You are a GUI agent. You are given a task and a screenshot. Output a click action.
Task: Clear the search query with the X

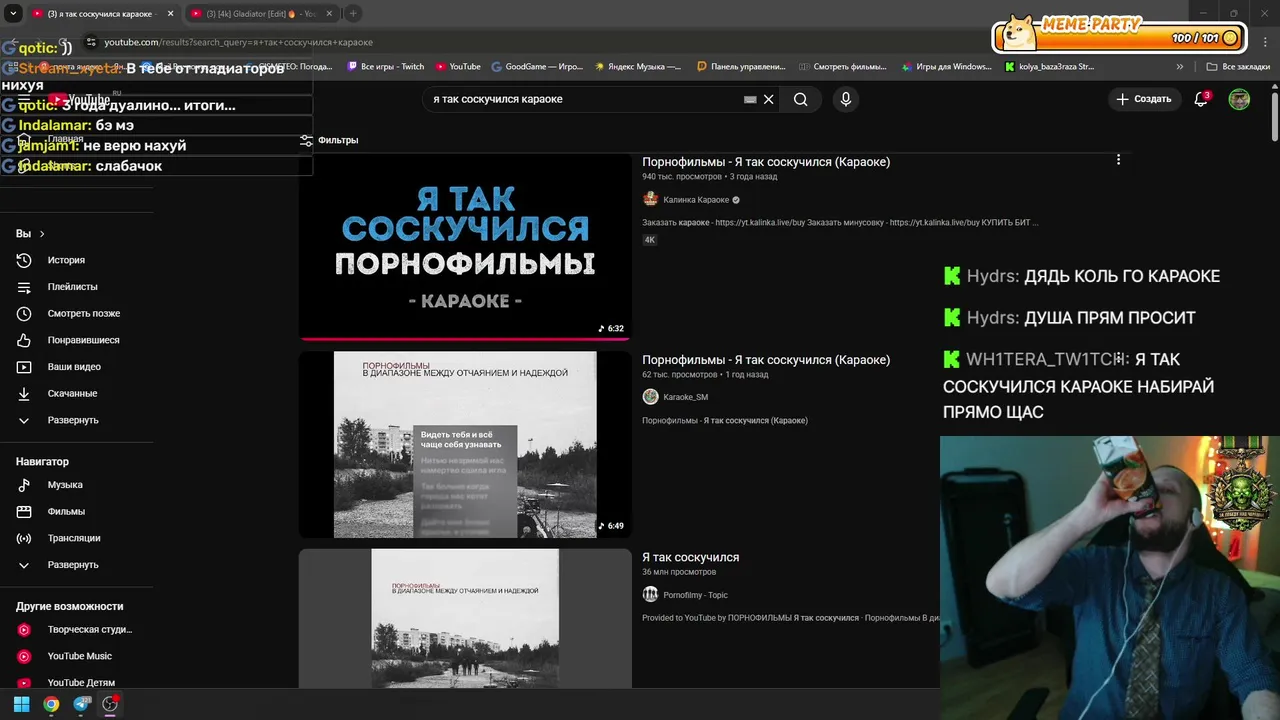tap(769, 99)
